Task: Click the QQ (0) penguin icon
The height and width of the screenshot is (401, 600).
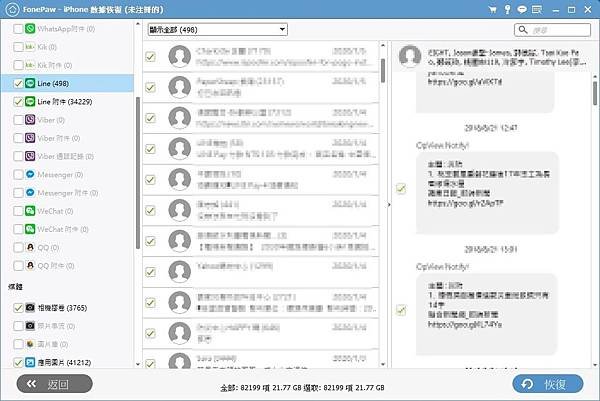Action: pos(30,247)
